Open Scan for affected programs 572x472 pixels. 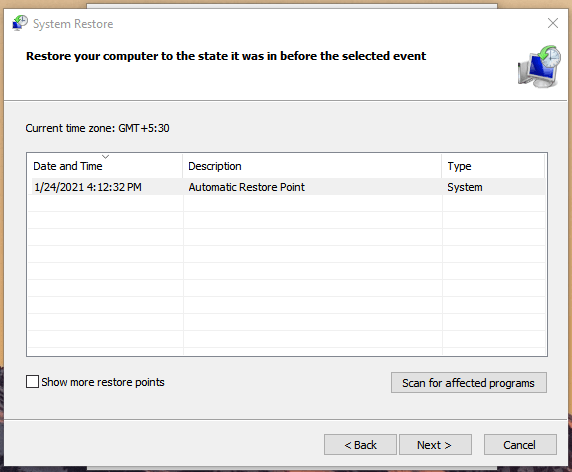point(469,383)
